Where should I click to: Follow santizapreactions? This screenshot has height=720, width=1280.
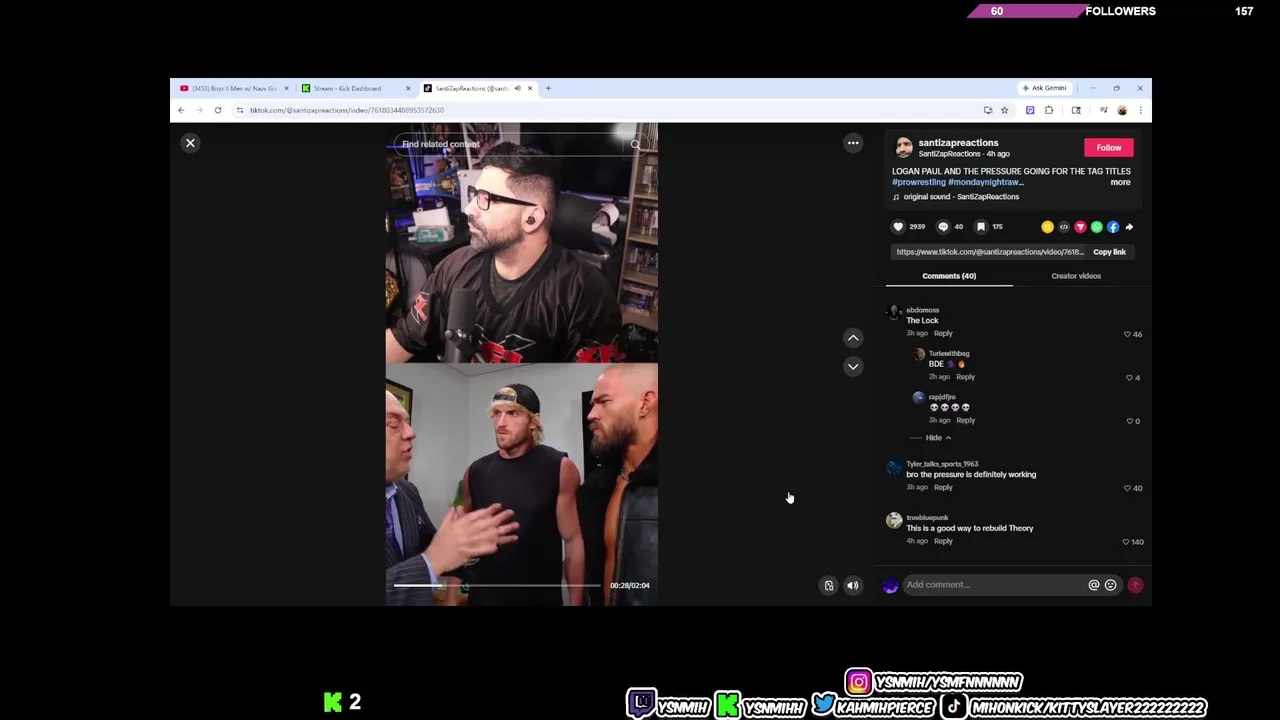click(1109, 148)
